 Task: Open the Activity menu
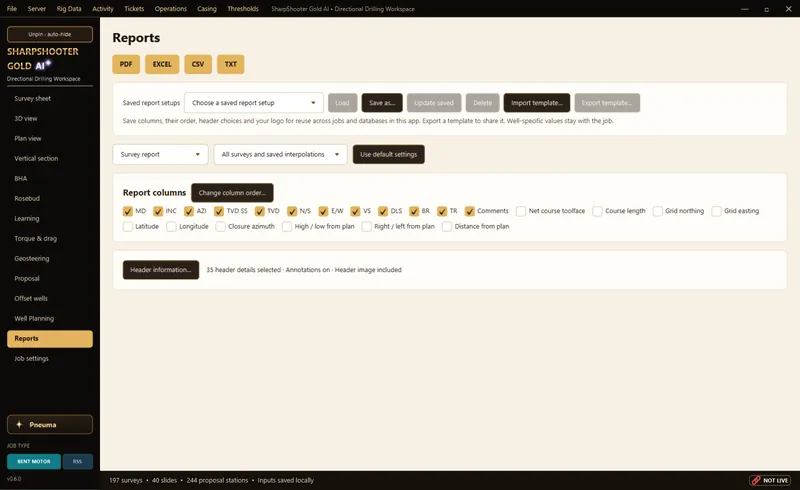pyautogui.click(x=103, y=9)
